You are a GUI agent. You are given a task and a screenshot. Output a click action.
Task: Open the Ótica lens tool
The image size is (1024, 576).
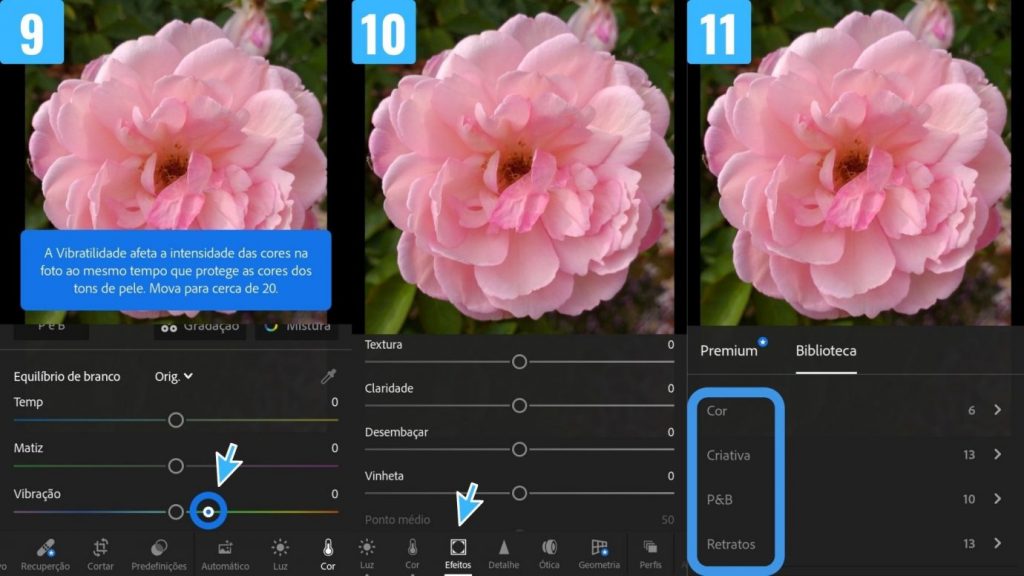(549, 554)
